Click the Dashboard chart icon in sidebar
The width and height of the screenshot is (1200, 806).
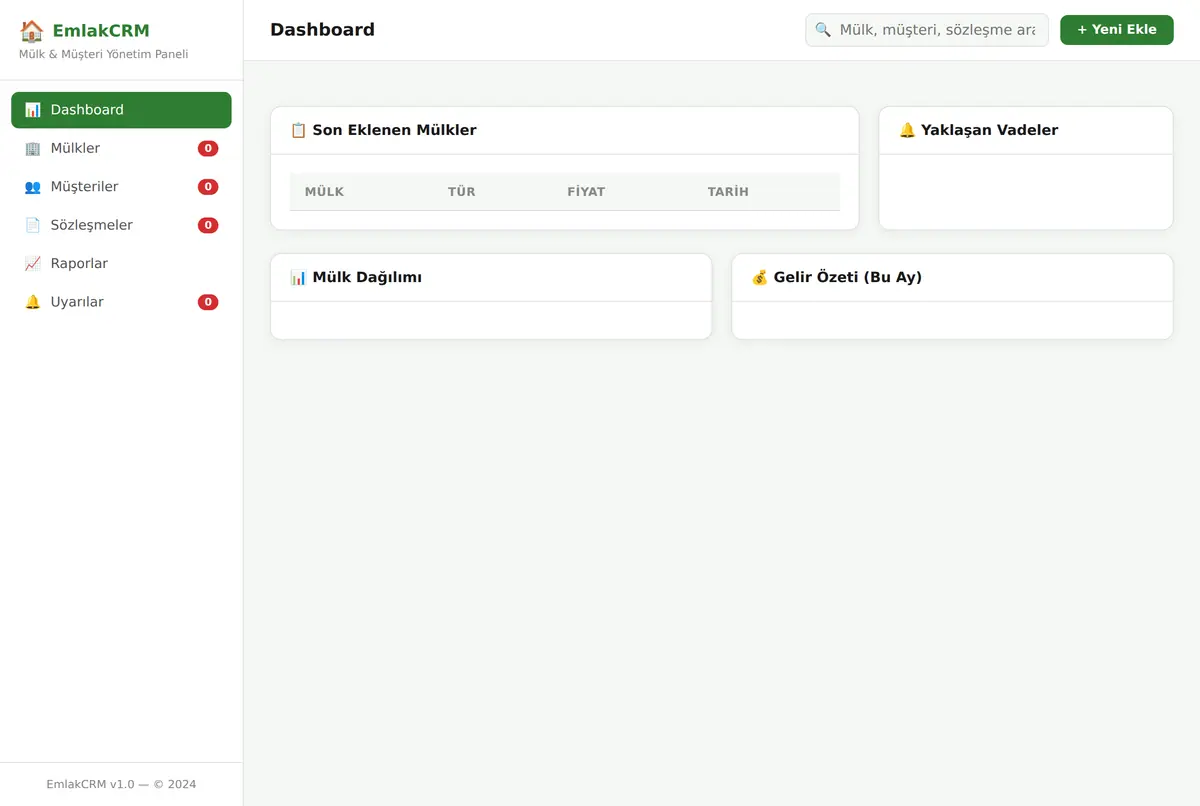(33, 110)
